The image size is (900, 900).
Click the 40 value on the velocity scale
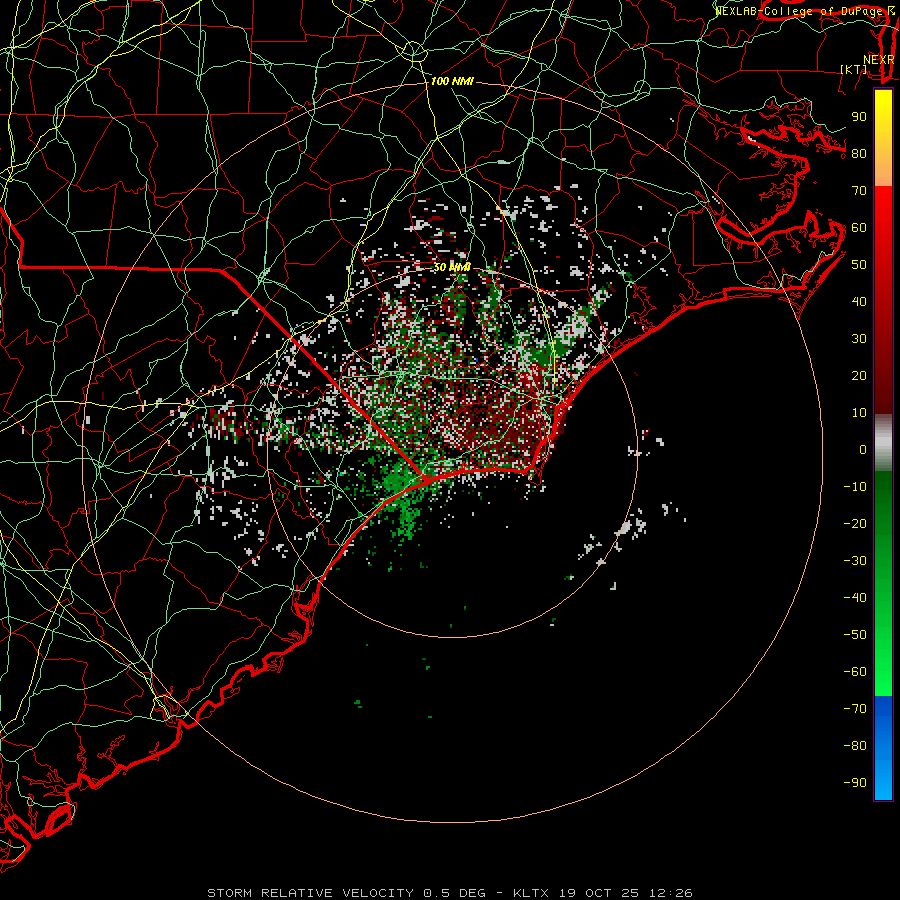(x=859, y=302)
